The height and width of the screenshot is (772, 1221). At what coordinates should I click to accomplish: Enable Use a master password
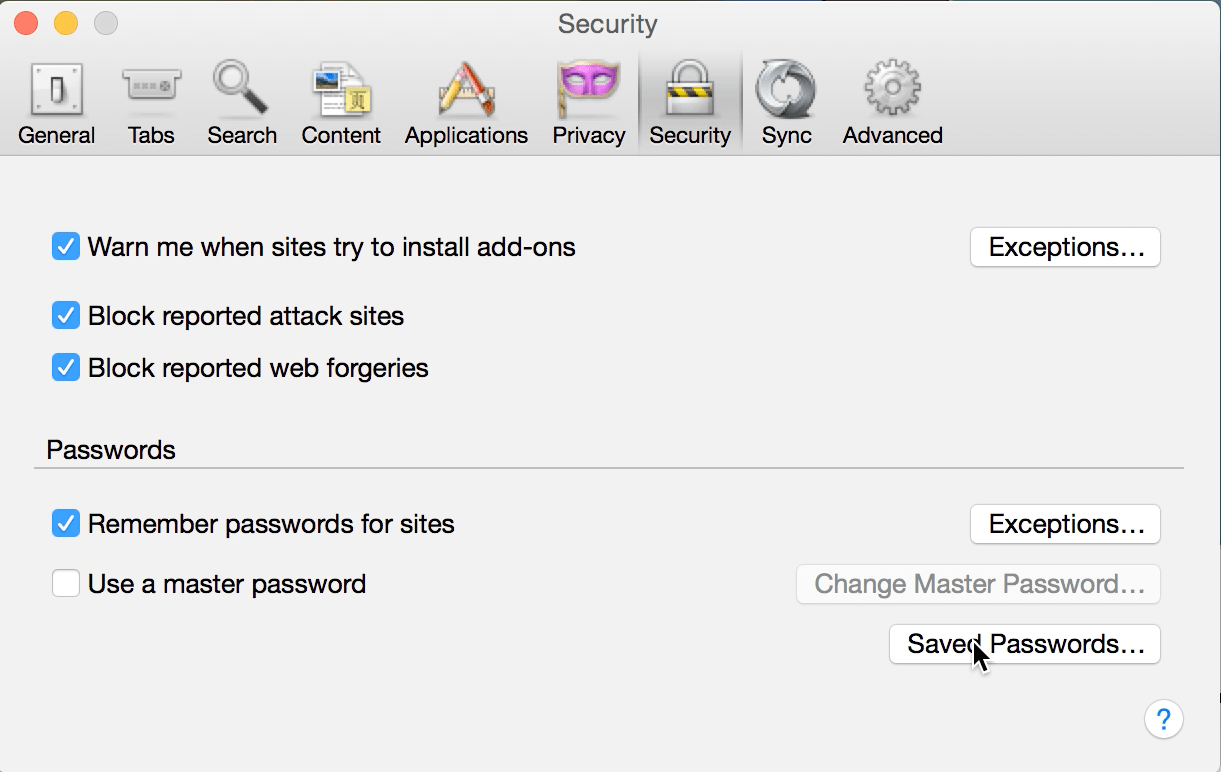[x=66, y=584]
